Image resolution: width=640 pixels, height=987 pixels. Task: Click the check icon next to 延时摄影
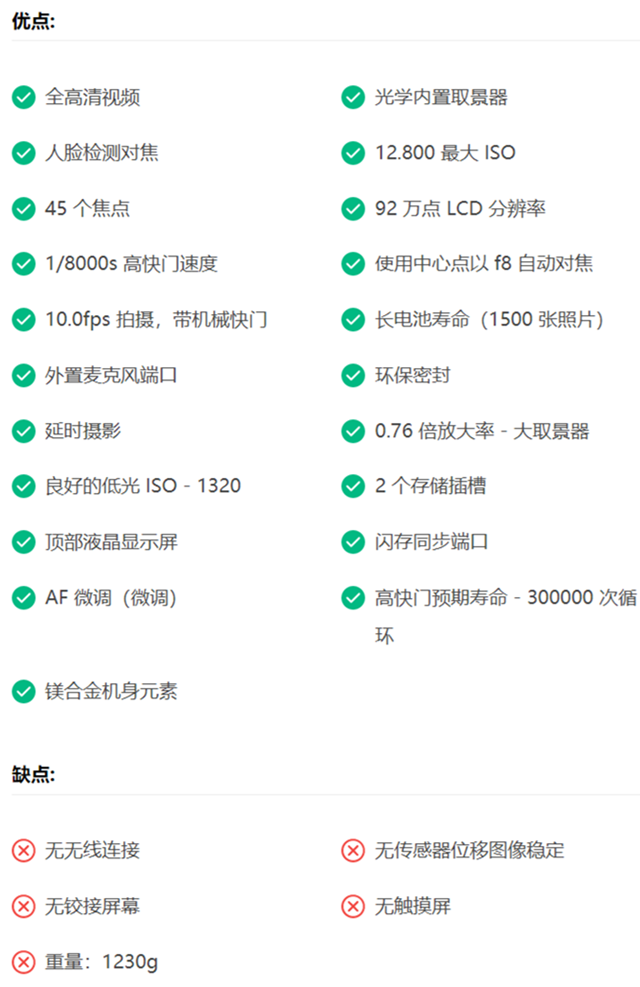coord(23,431)
